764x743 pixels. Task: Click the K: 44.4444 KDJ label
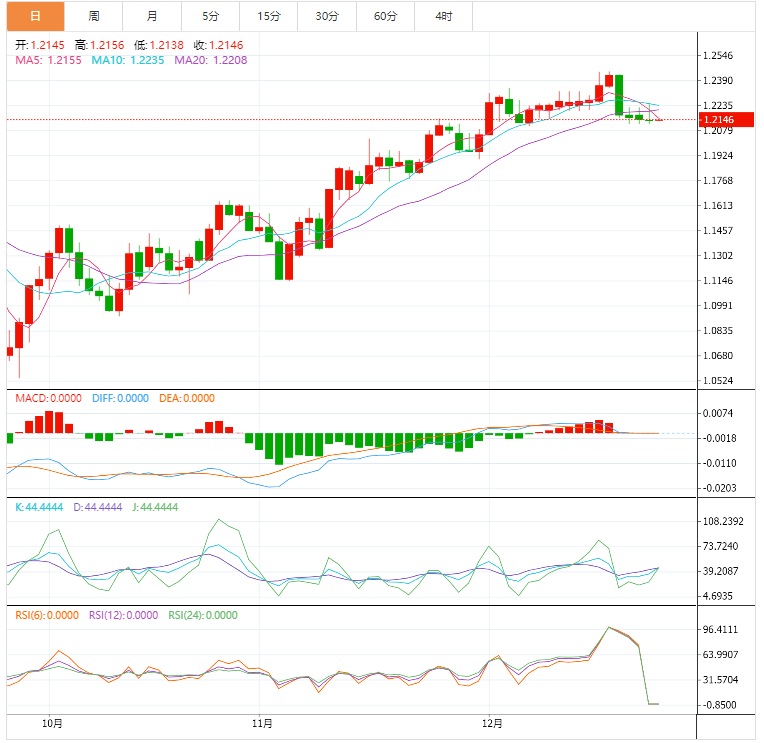pos(40,507)
